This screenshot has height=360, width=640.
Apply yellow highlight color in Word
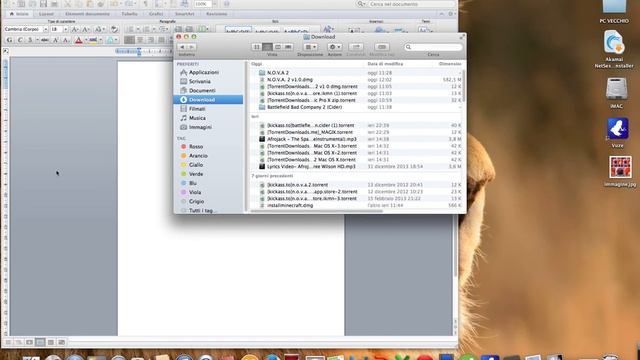coord(93,40)
